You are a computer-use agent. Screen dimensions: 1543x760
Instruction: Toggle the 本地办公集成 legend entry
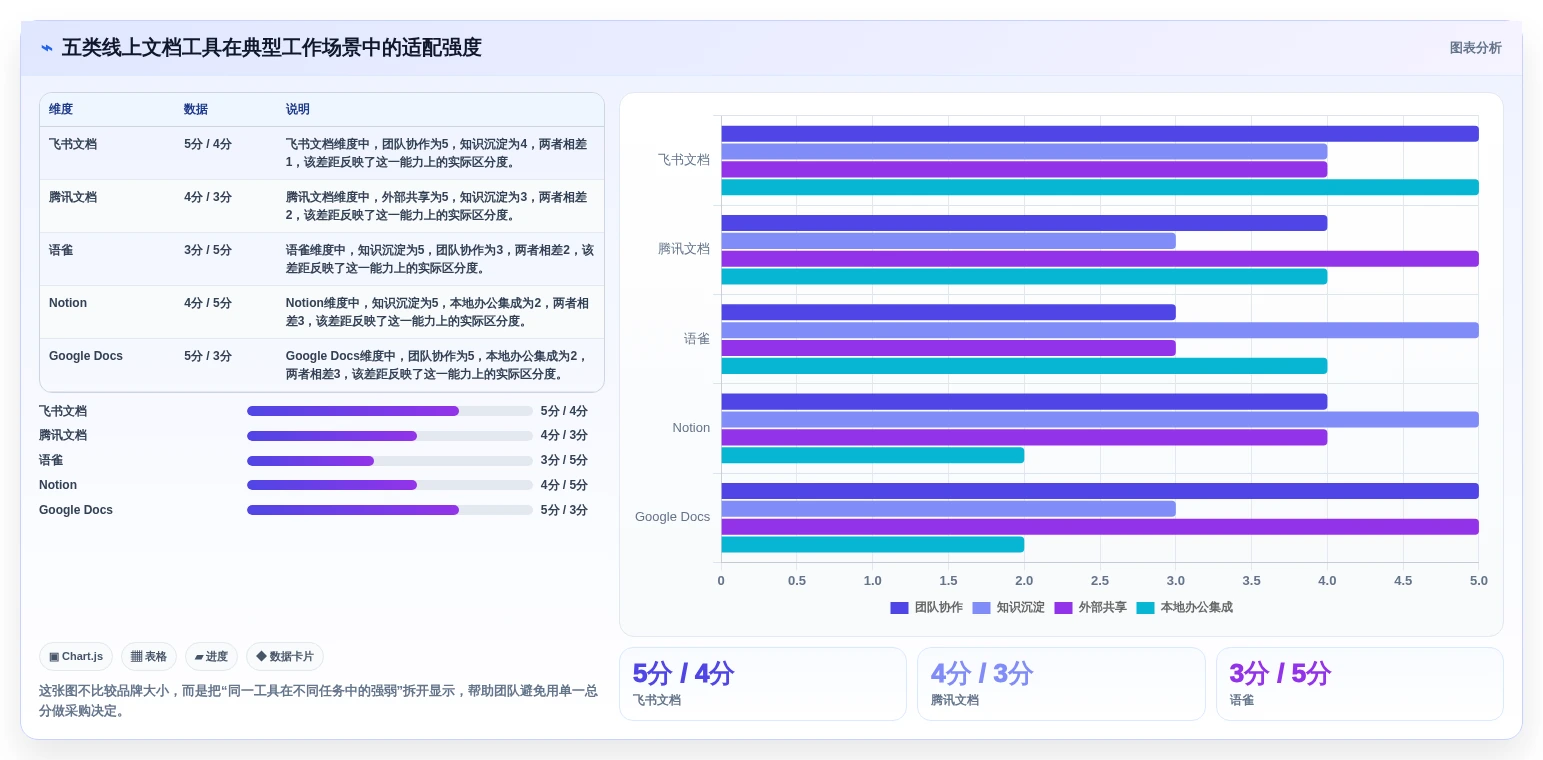click(1185, 608)
